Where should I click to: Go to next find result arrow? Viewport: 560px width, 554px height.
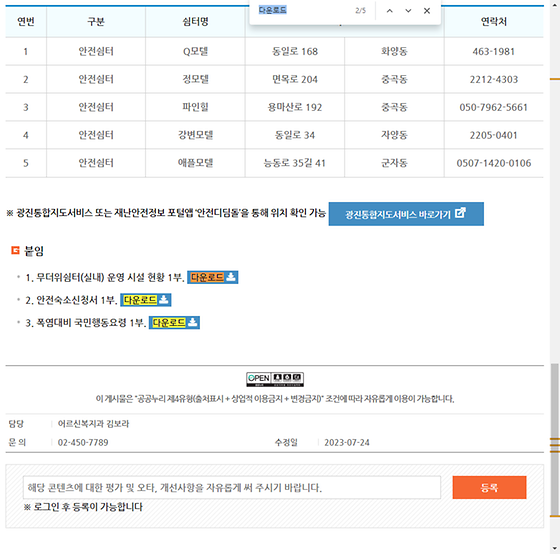pyautogui.click(x=408, y=11)
